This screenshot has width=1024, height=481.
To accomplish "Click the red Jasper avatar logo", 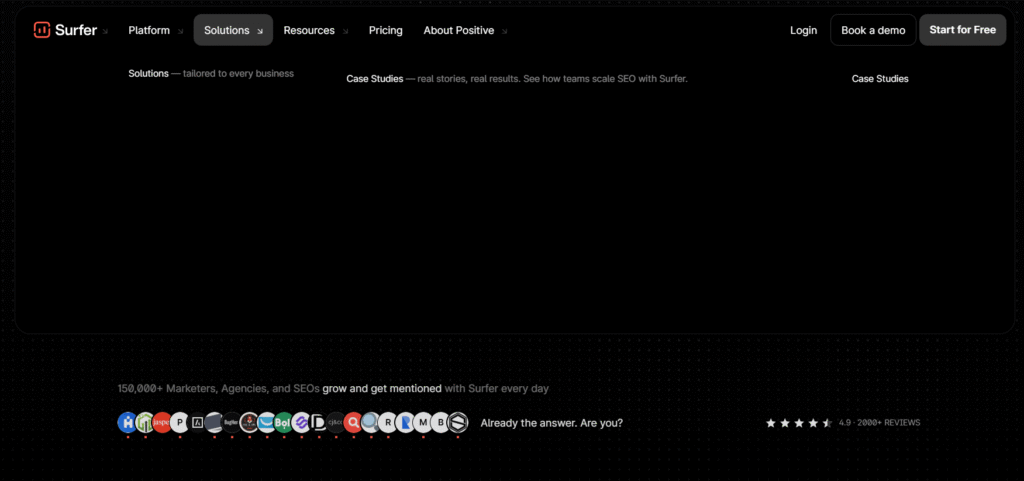I will click(x=162, y=422).
